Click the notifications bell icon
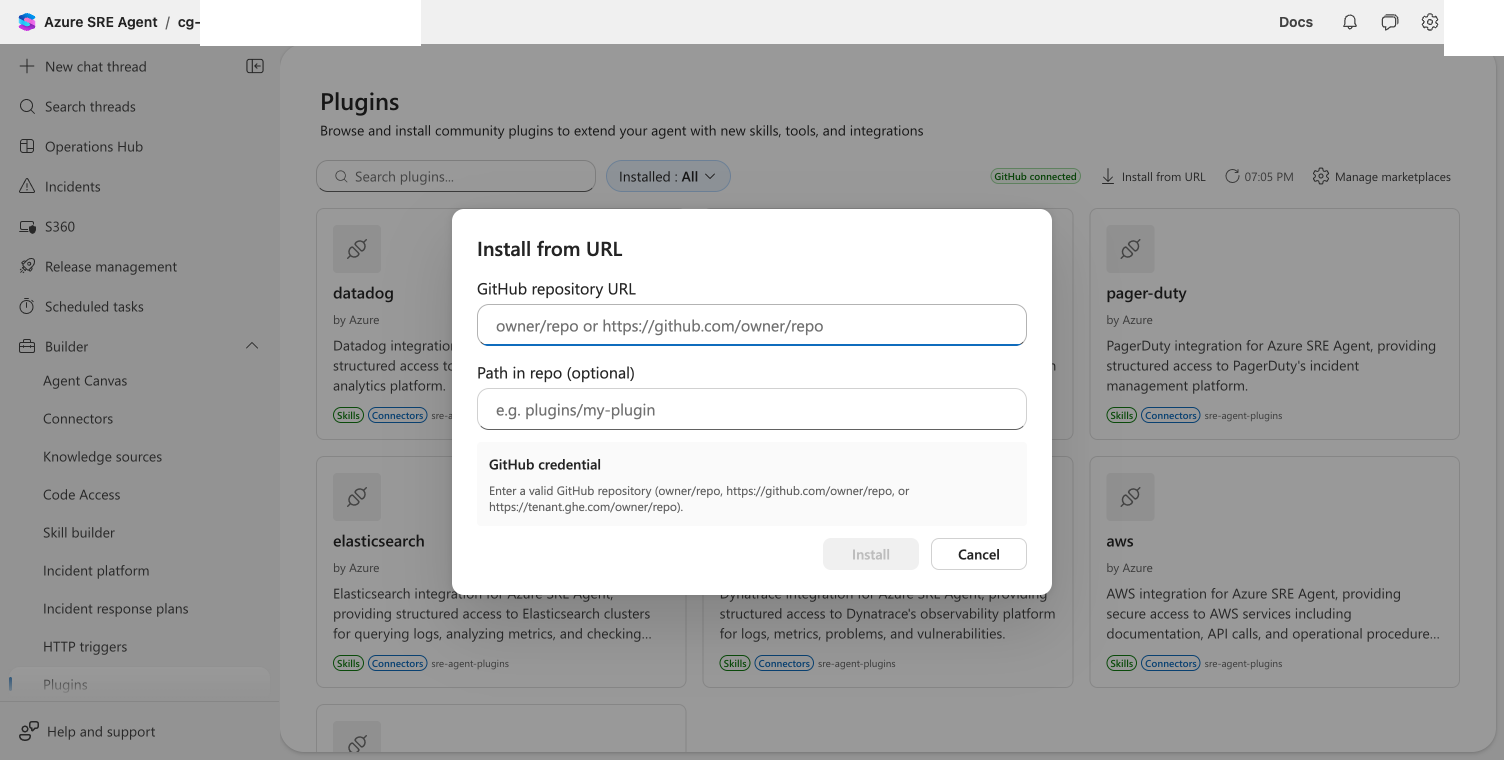Screen dimensions: 1504x760 click(1350, 22)
